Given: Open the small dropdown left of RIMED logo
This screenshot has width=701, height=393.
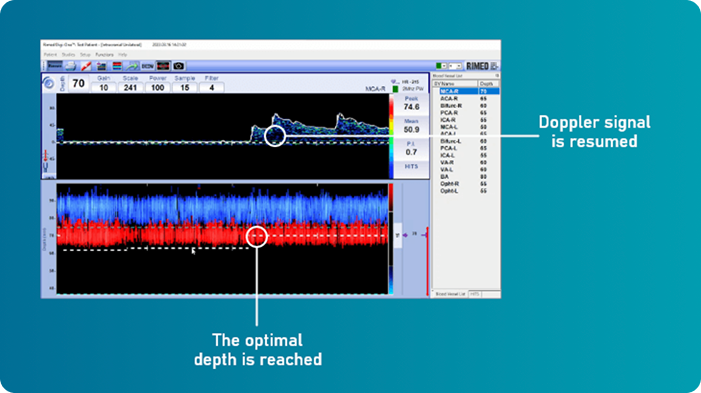Looking at the screenshot, I should [455, 66].
